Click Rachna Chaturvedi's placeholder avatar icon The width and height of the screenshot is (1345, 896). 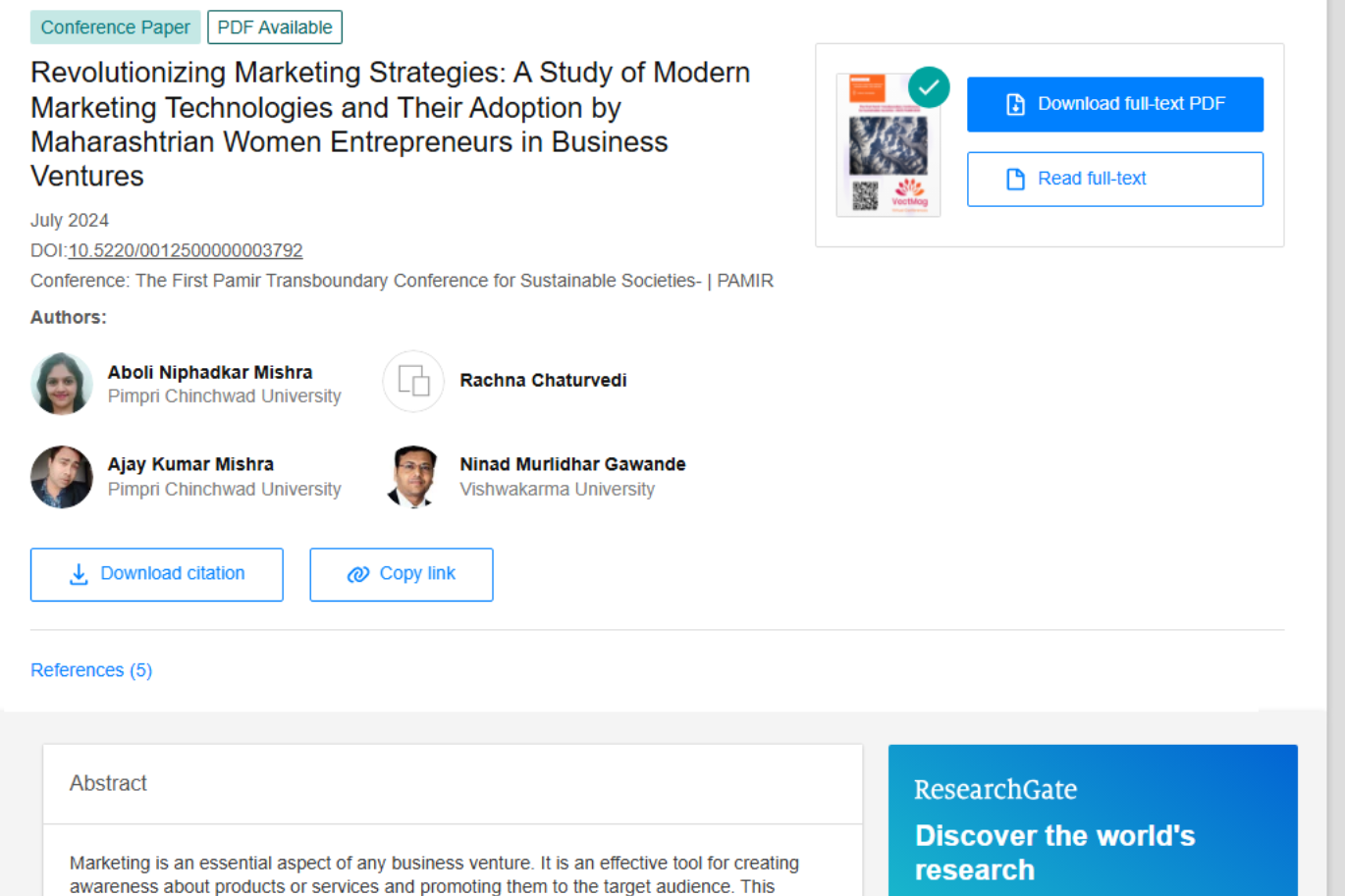coord(413,381)
